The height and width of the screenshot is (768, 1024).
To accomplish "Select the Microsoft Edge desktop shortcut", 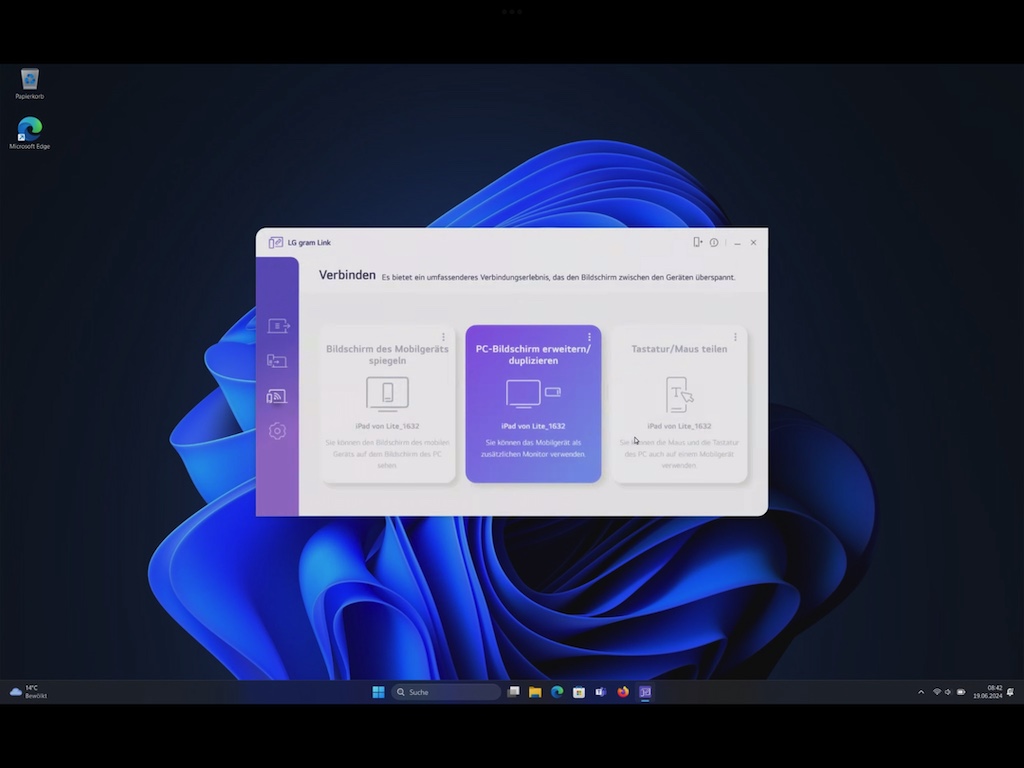I will pos(29,133).
